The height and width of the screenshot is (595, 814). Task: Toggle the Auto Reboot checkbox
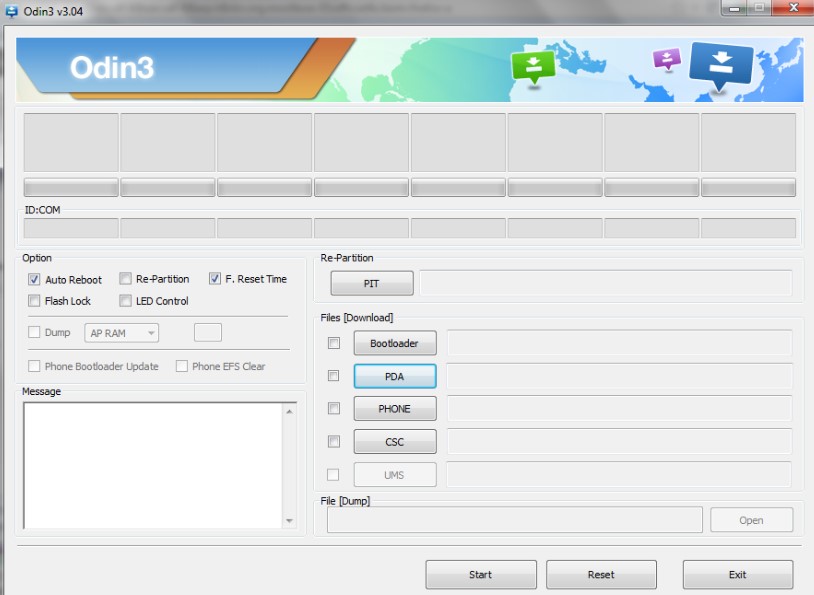tap(34, 279)
